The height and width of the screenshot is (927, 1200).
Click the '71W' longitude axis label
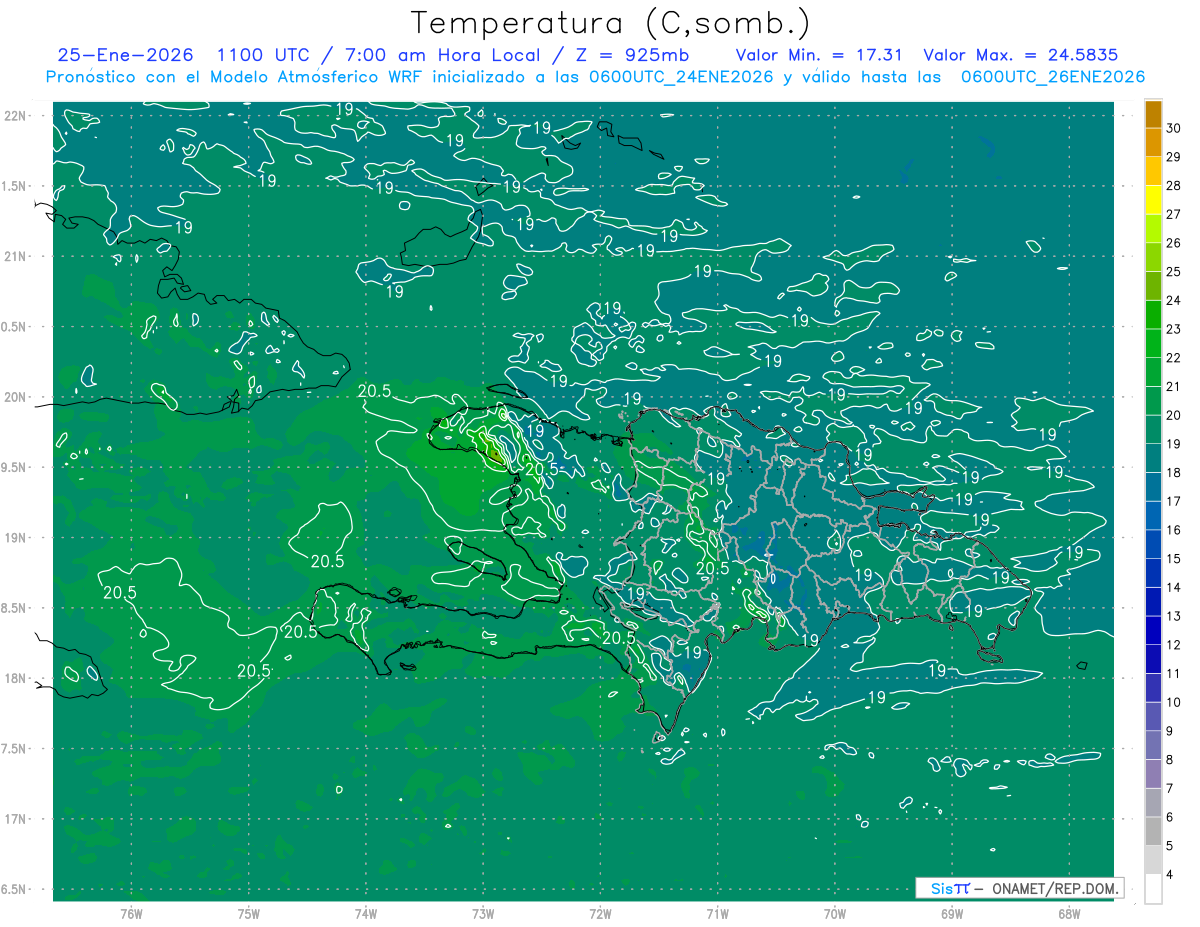click(717, 914)
